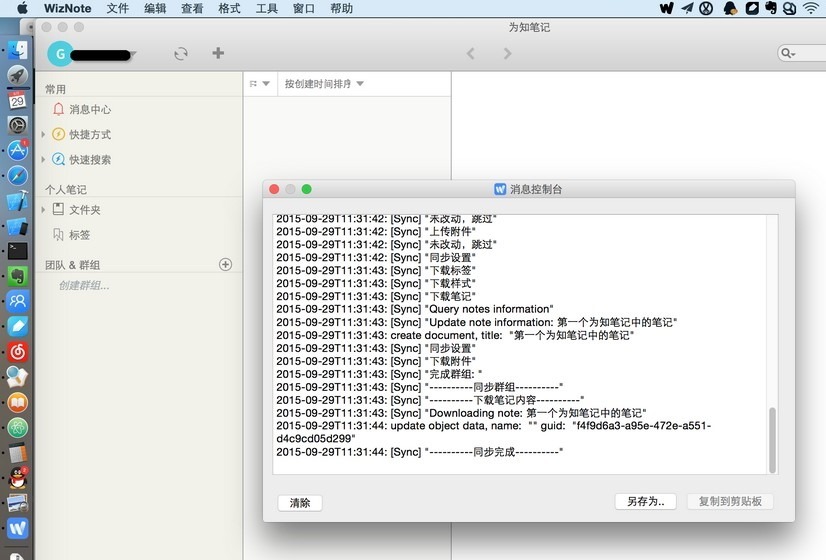The image size is (826, 560).
Task: Click the console log scrollbar thumb
Action: 772,440
